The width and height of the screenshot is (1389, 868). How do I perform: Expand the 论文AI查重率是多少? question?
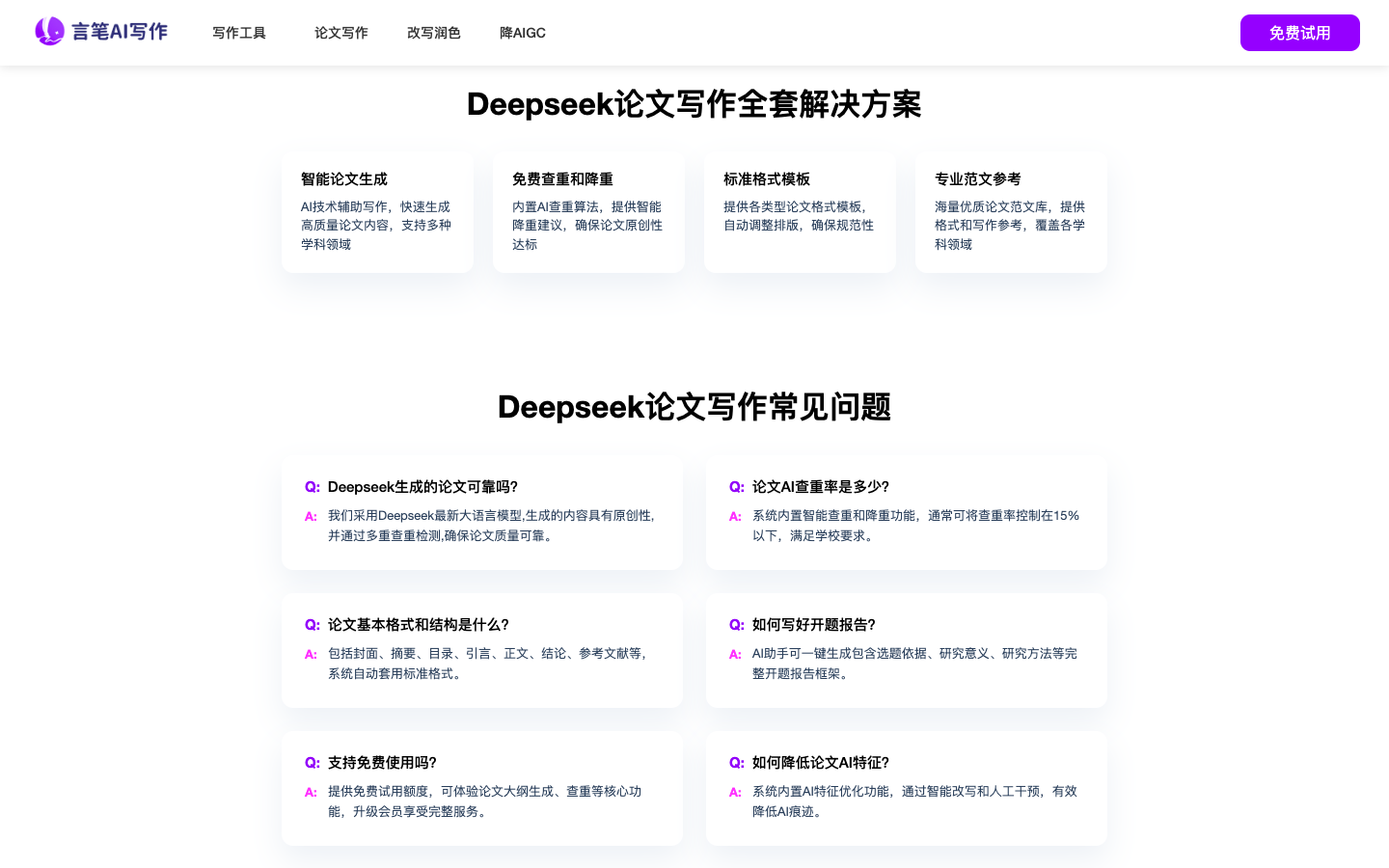click(x=820, y=487)
